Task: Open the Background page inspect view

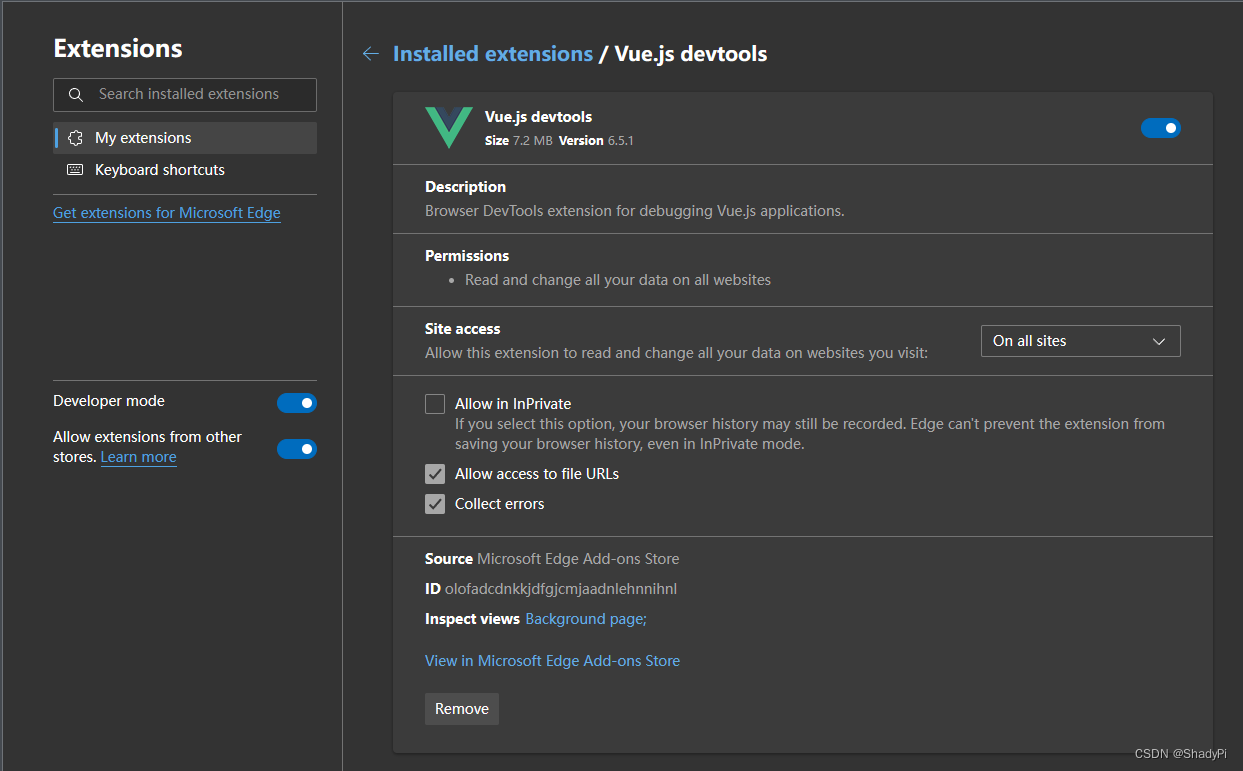Action: 586,619
